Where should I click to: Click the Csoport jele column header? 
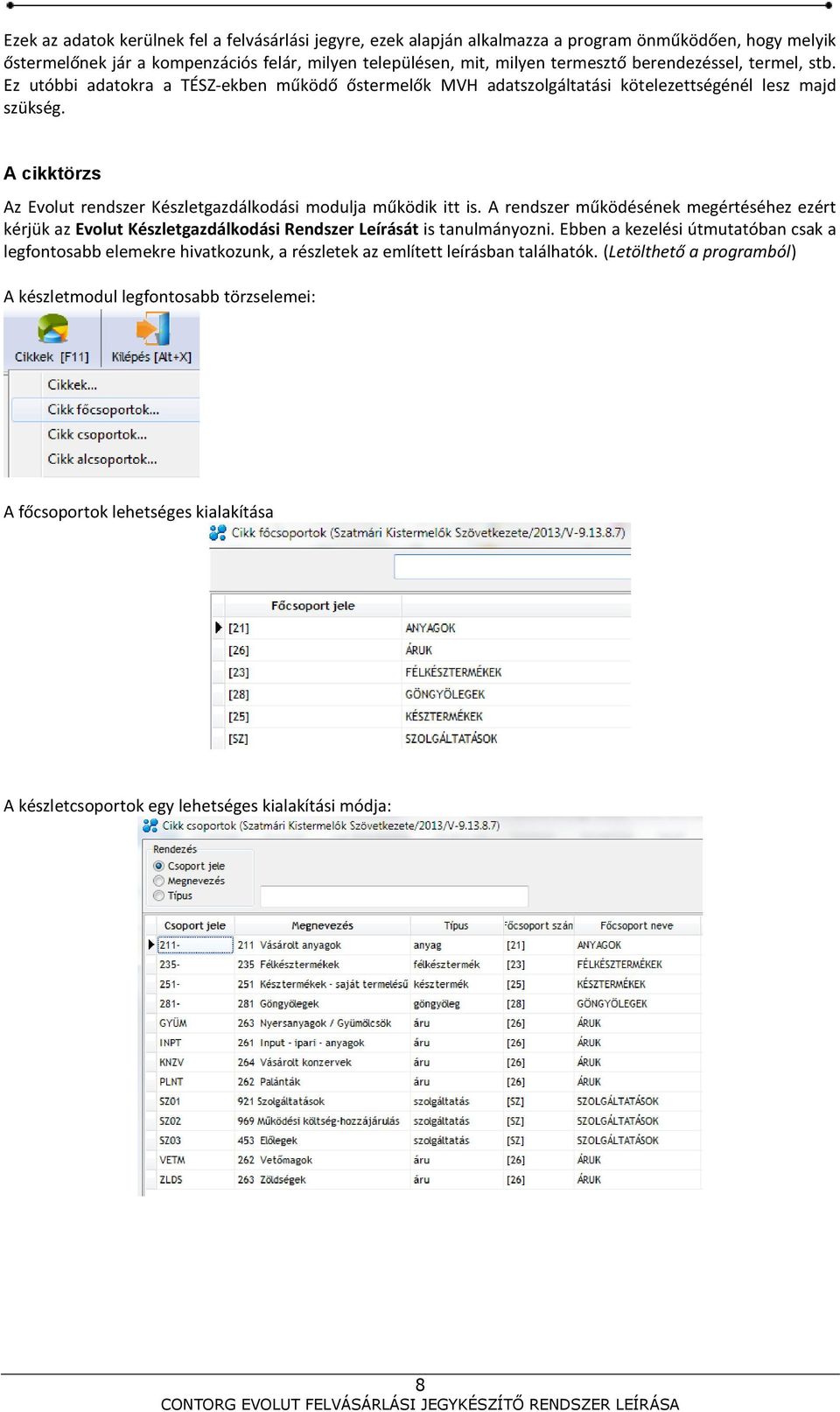click(195, 925)
